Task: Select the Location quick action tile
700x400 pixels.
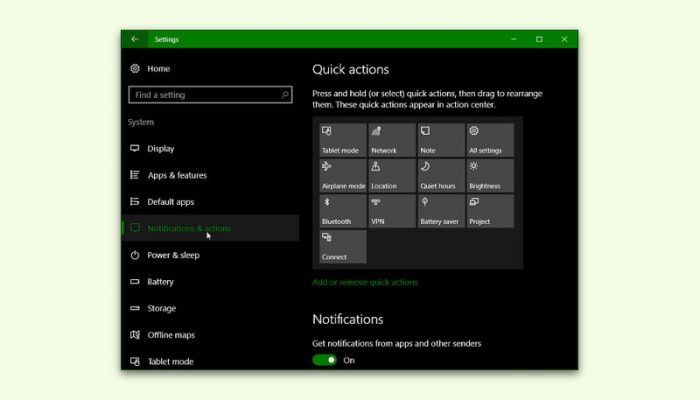Action: [x=392, y=176]
